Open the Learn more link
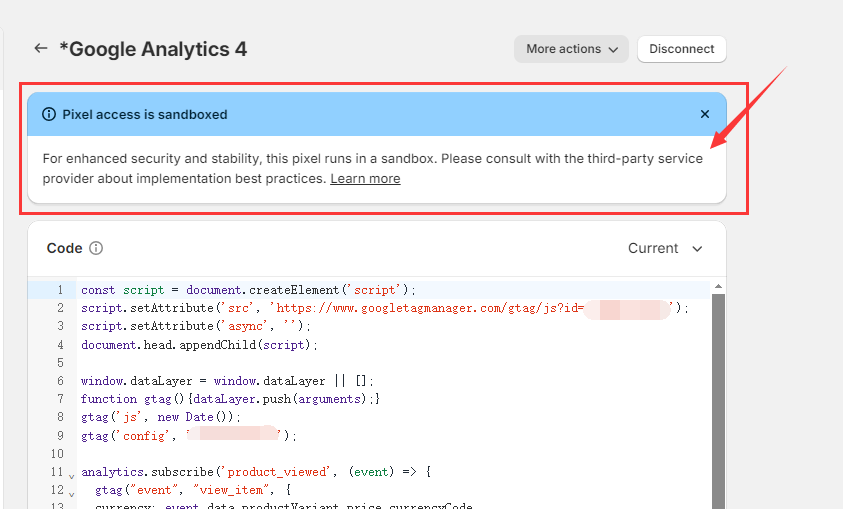 365,179
